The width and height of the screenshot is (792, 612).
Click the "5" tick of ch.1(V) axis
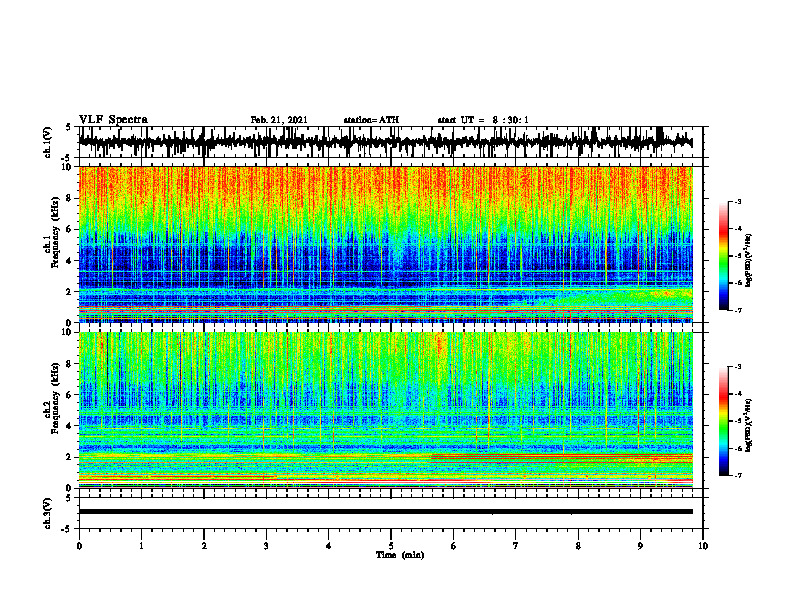click(x=68, y=128)
